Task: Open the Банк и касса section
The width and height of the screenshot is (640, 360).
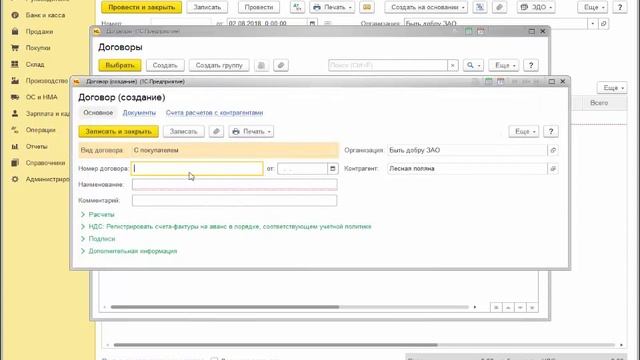Action: 45,15
